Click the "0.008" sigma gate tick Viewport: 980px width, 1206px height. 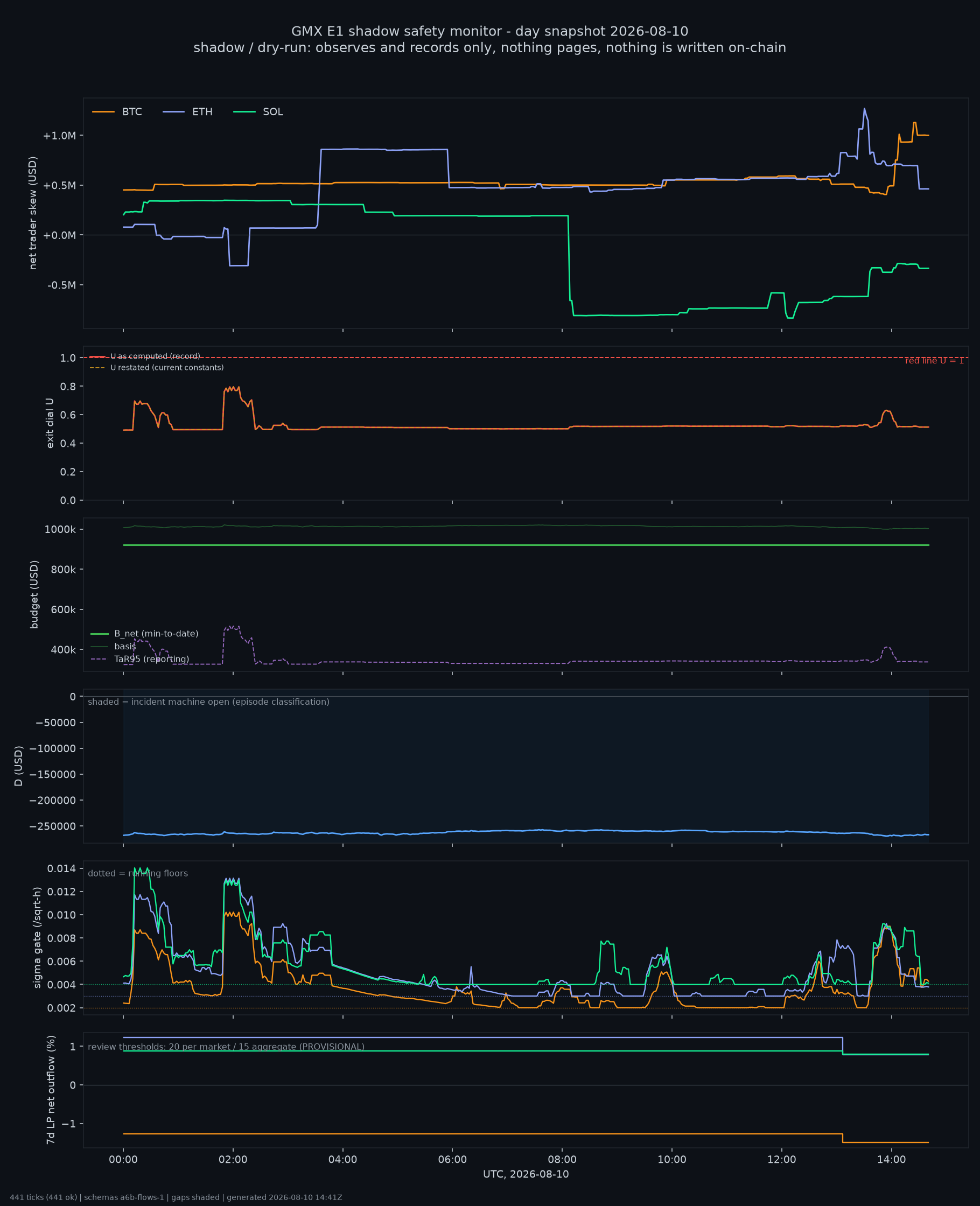[x=61, y=938]
